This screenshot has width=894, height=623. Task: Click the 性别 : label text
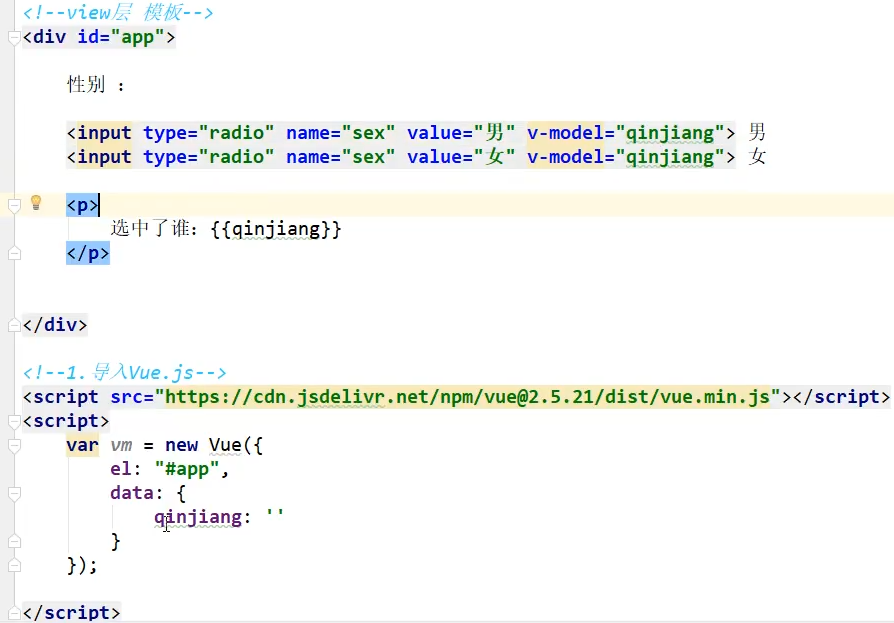(x=95, y=84)
